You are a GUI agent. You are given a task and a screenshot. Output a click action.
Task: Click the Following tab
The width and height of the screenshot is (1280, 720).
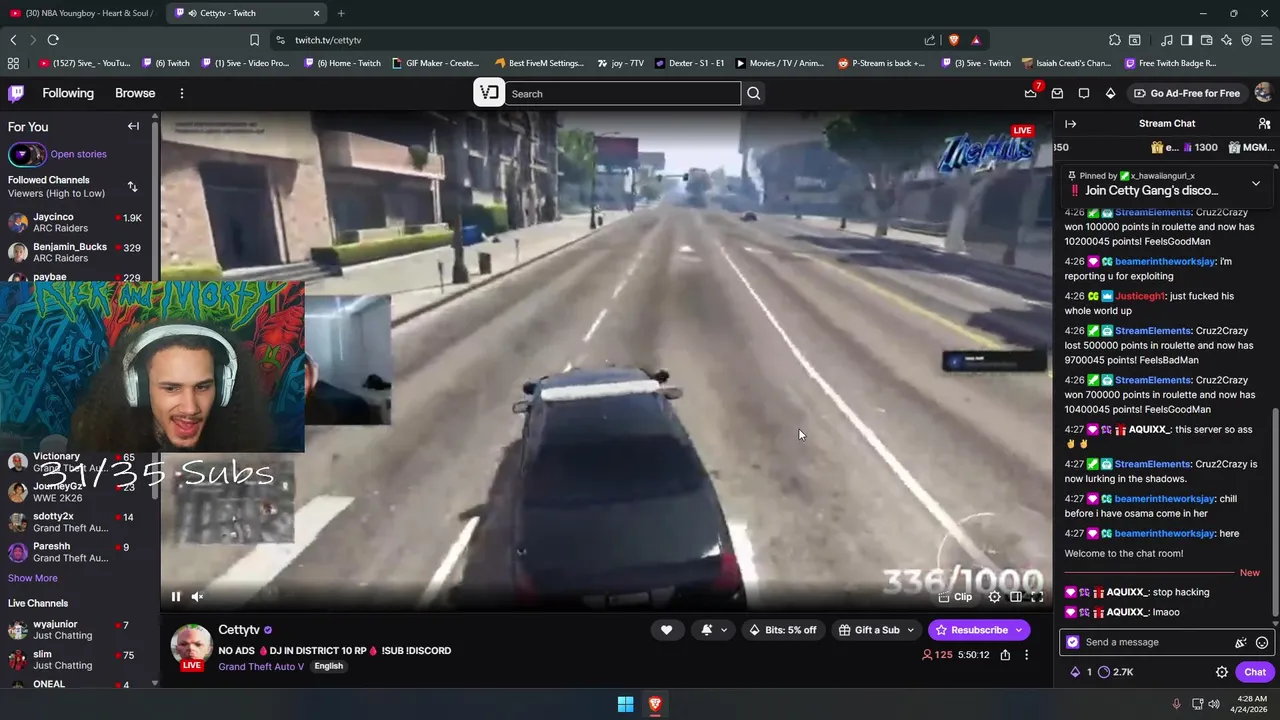68,93
